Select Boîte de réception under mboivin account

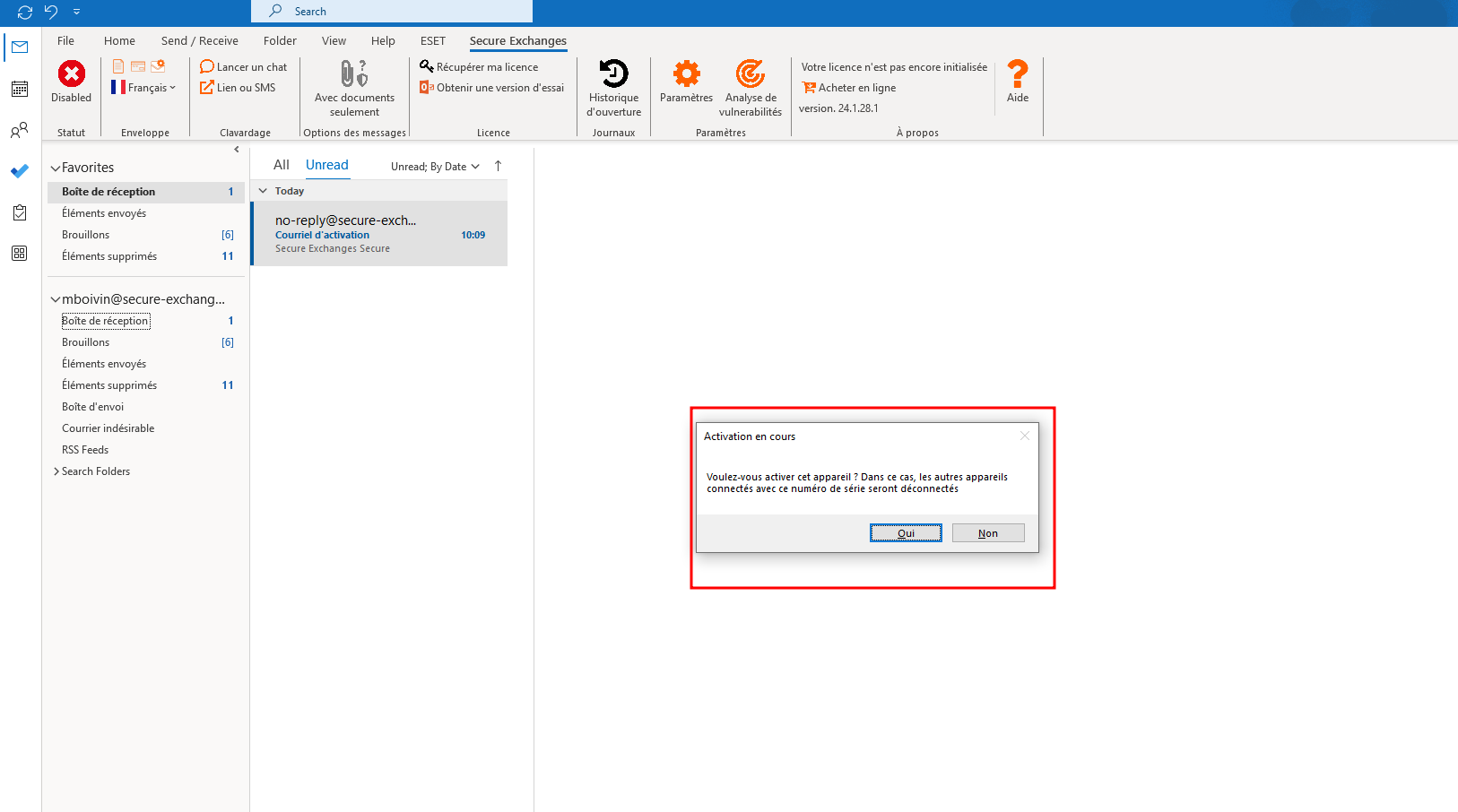pyautogui.click(x=146, y=321)
